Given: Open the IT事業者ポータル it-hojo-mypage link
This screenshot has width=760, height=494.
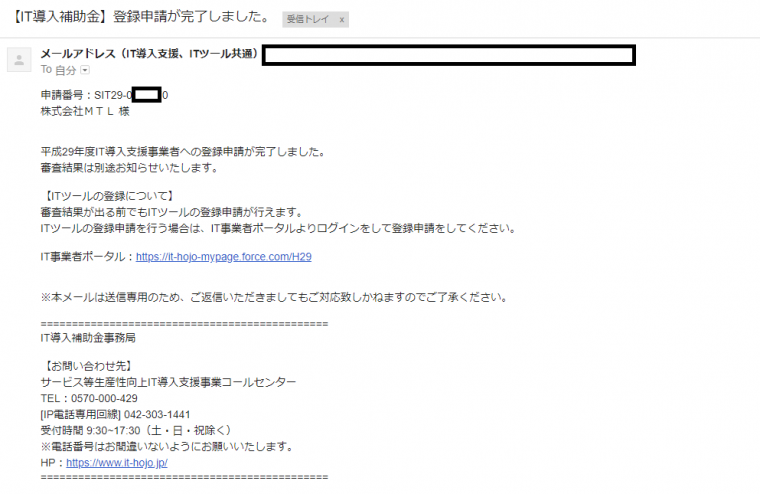Looking at the screenshot, I should [x=223, y=257].
